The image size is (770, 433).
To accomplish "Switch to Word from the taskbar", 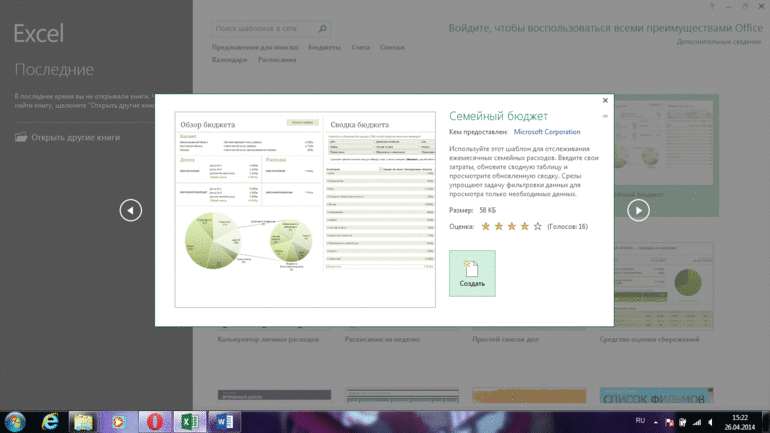I will click(223, 421).
